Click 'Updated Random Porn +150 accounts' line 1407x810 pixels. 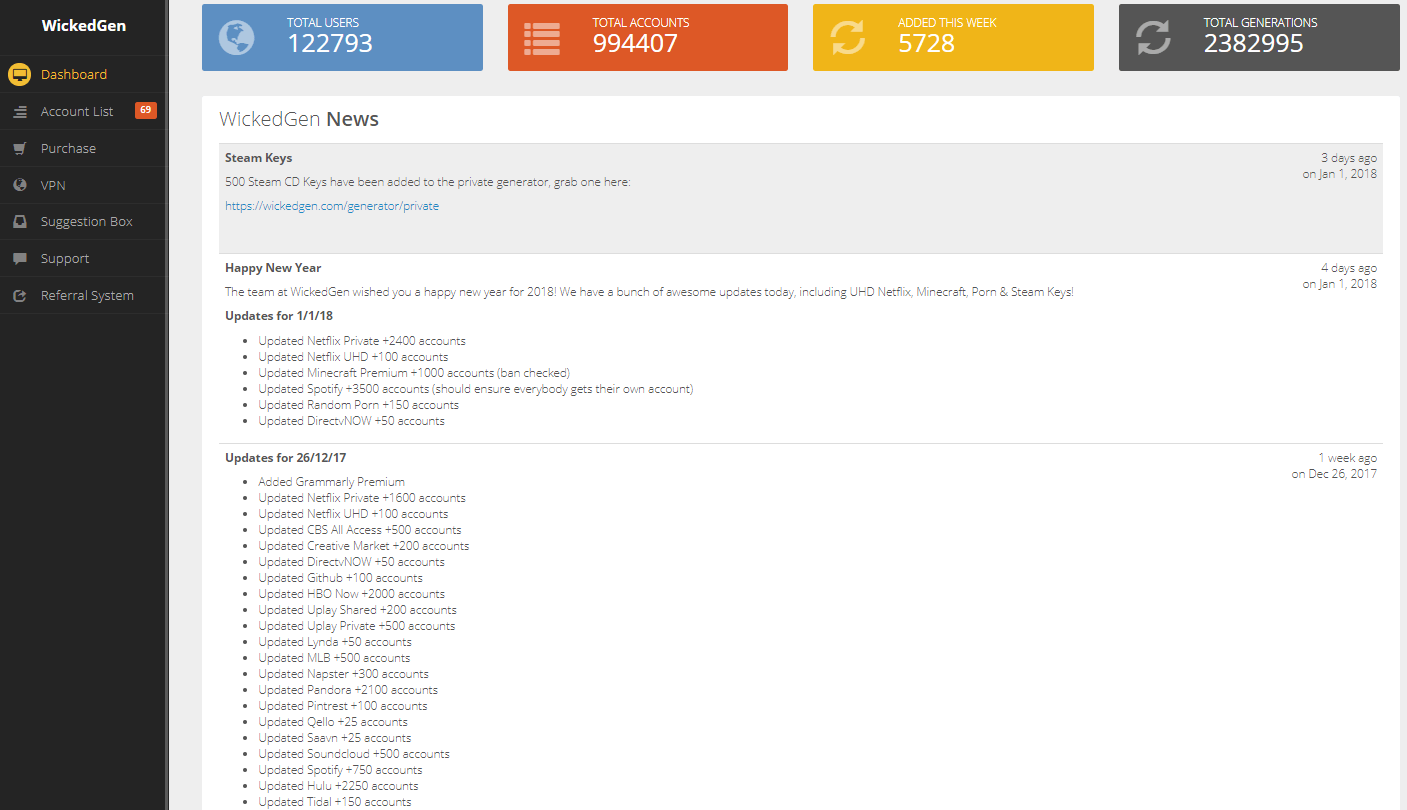(x=358, y=405)
